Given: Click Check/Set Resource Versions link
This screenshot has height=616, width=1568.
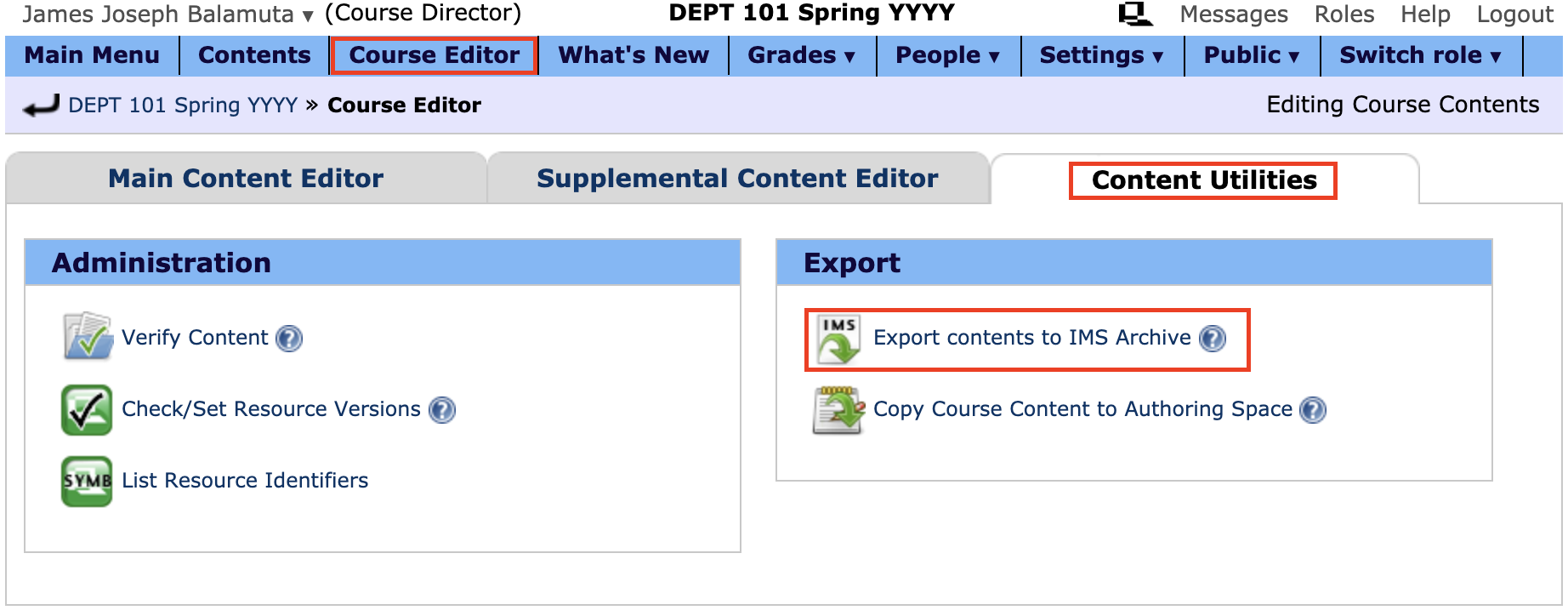Looking at the screenshot, I should (x=271, y=409).
